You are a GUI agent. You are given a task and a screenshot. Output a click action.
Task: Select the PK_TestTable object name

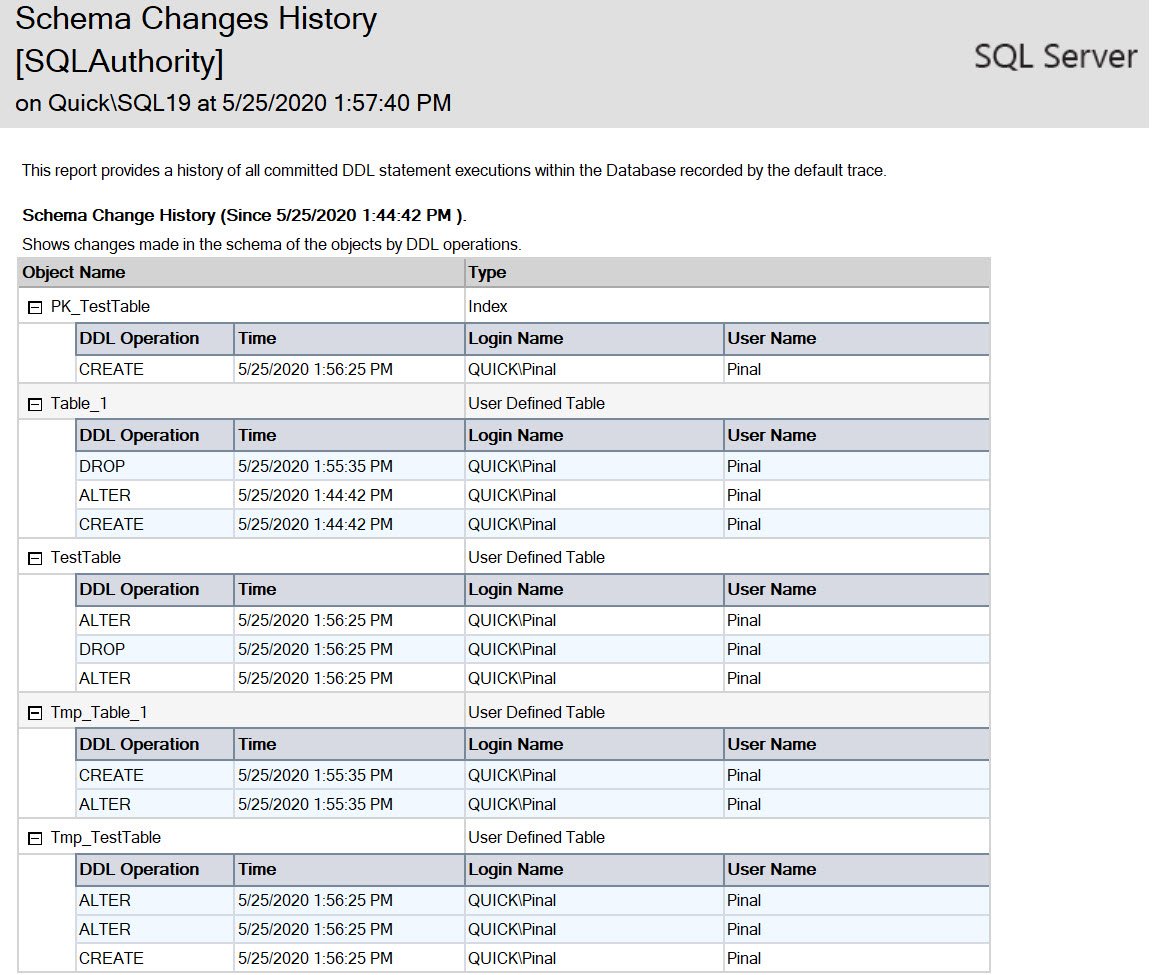point(100,306)
